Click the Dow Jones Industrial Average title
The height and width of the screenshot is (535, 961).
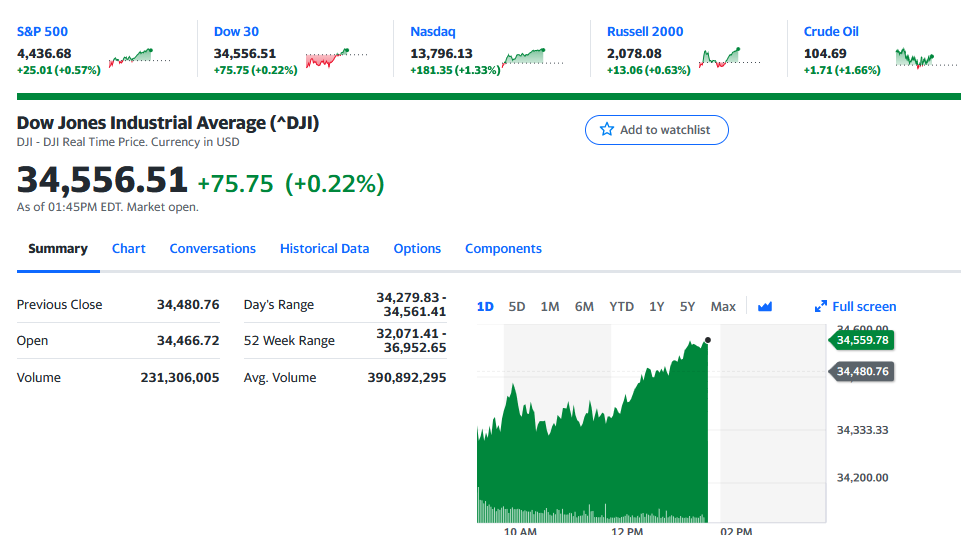coord(168,123)
